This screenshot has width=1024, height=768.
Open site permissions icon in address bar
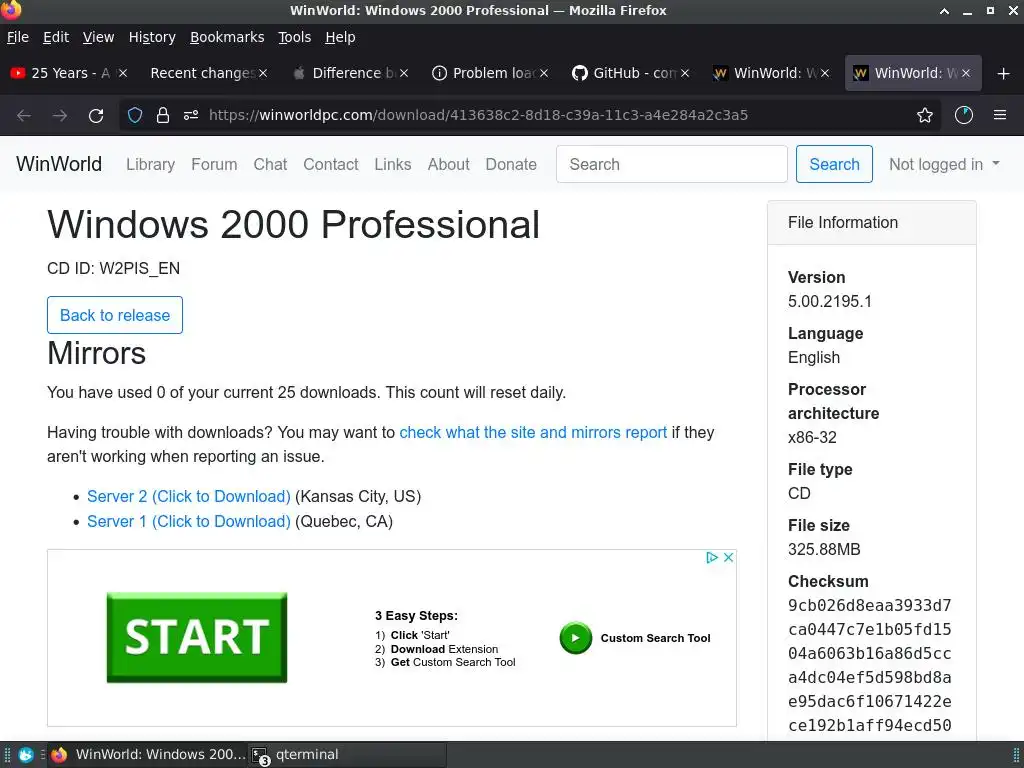point(191,116)
